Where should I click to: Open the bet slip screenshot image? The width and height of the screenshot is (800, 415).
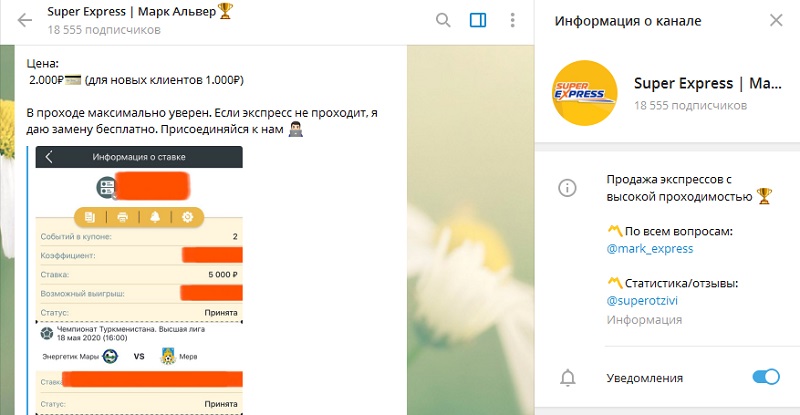[139, 280]
